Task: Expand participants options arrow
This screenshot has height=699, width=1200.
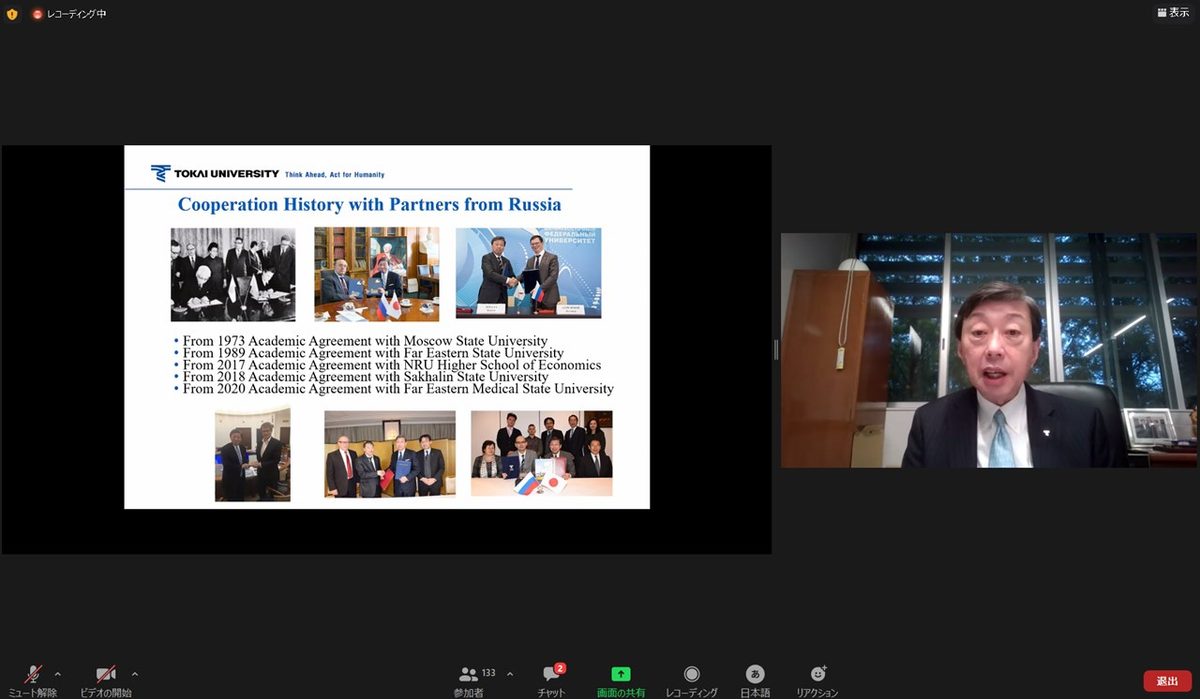Action: click(510, 674)
